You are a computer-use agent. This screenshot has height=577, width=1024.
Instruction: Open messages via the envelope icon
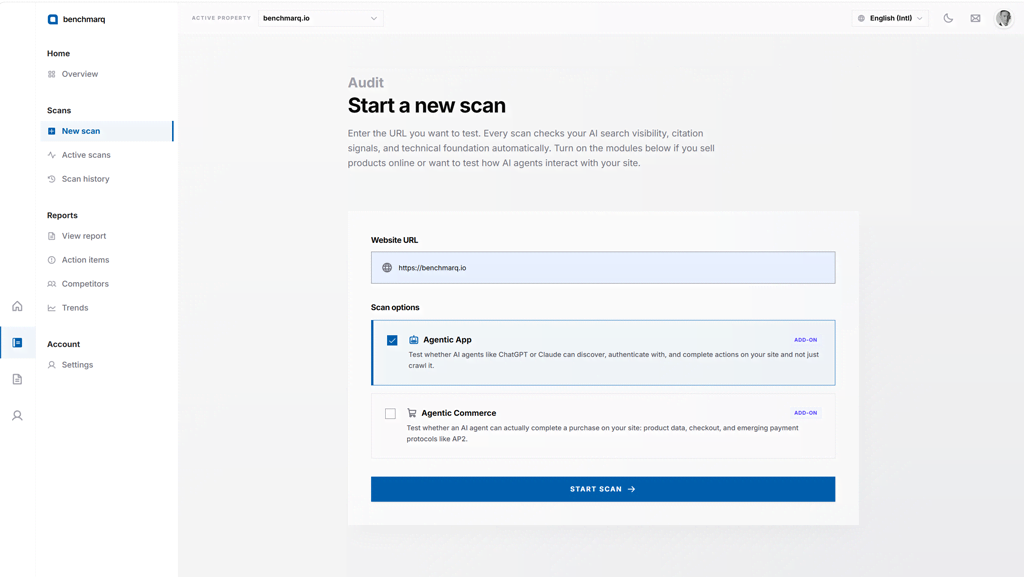[x=975, y=18]
